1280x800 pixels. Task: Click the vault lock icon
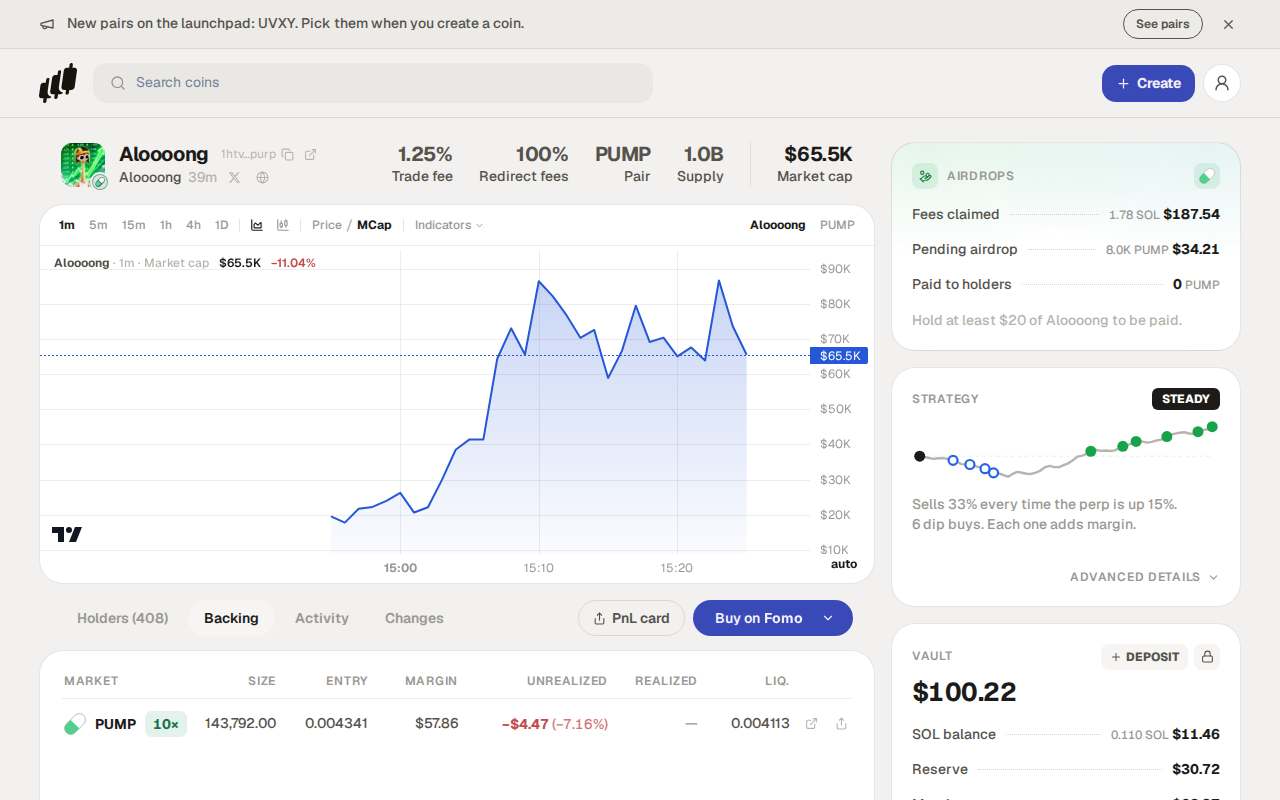click(x=1207, y=657)
